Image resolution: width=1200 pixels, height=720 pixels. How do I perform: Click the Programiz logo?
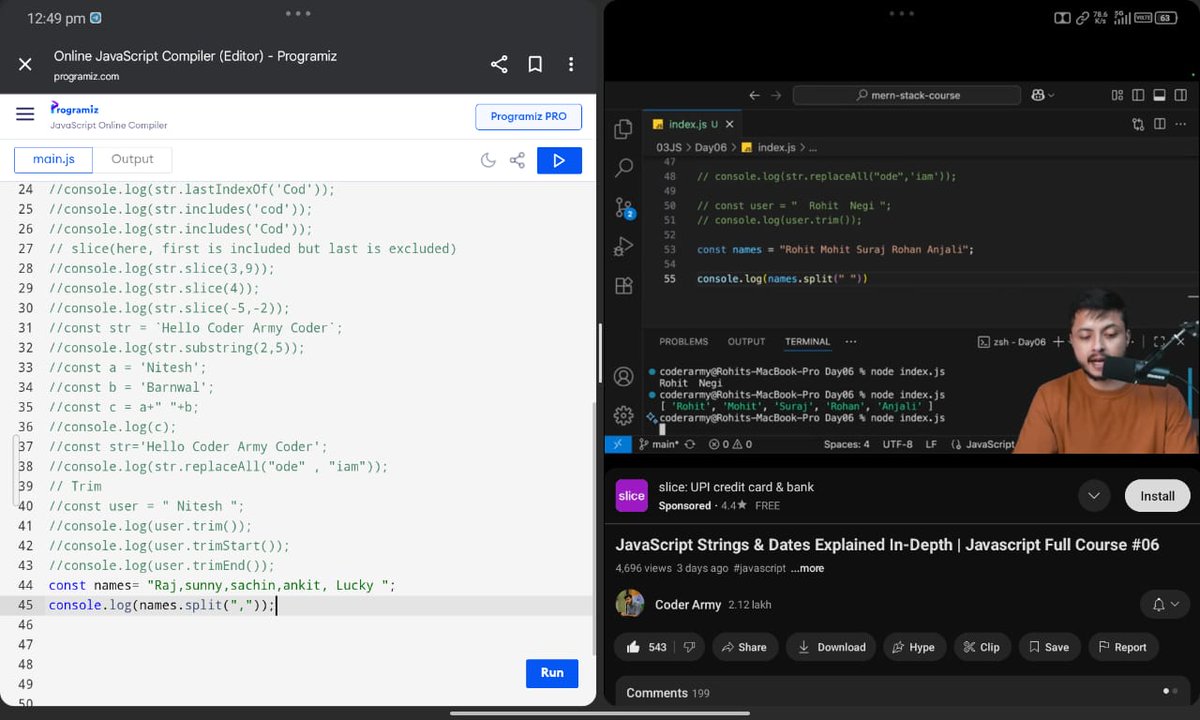tap(75, 108)
